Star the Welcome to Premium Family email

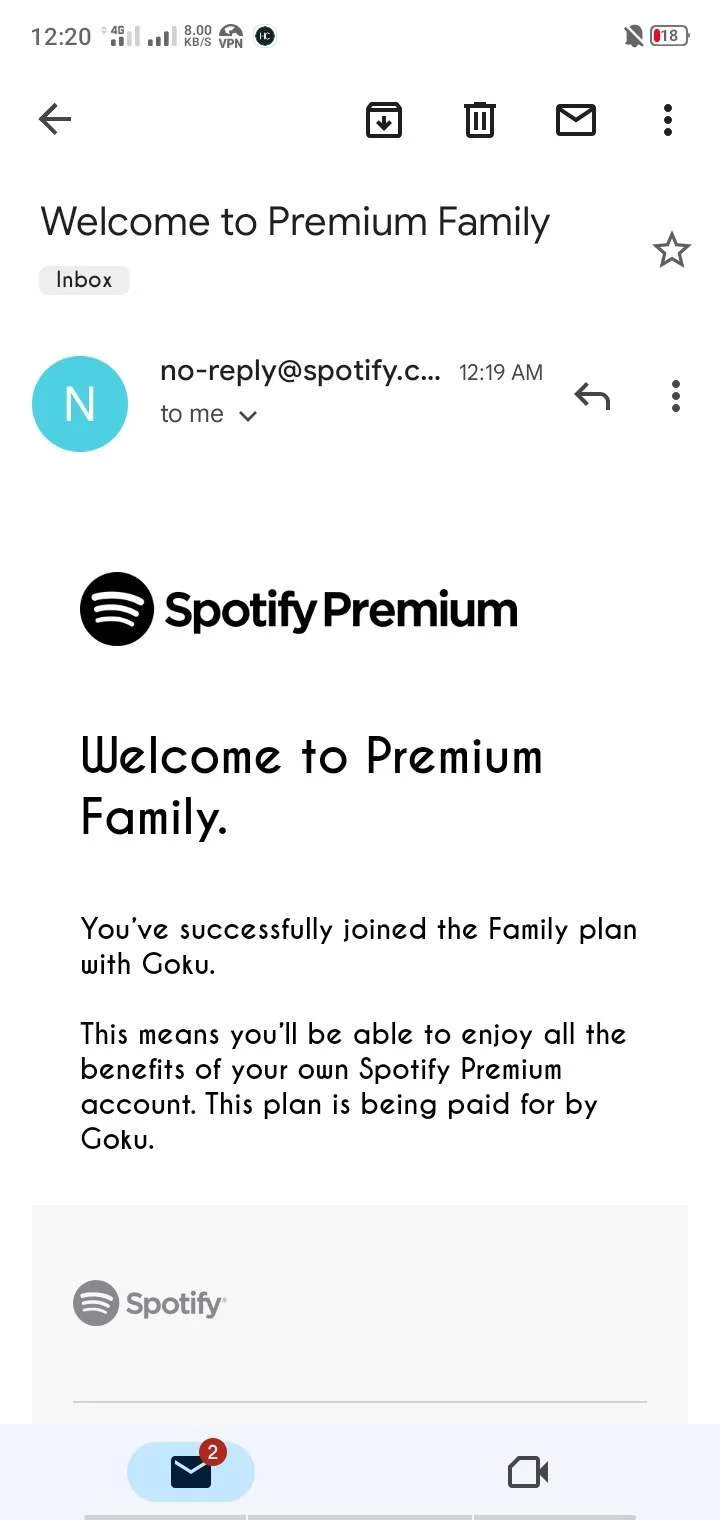click(x=672, y=250)
